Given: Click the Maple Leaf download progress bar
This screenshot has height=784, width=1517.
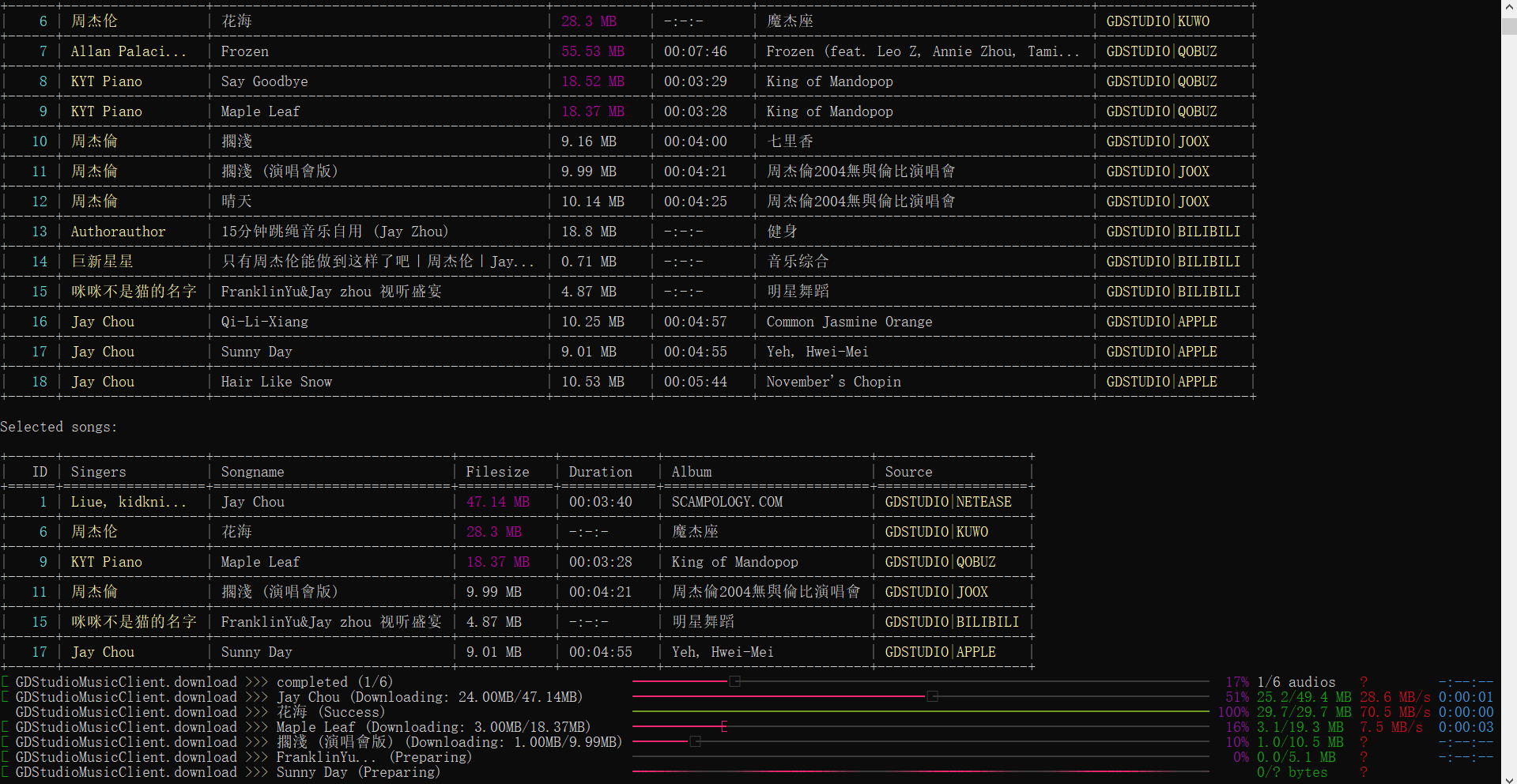Looking at the screenshot, I should [921, 726].
